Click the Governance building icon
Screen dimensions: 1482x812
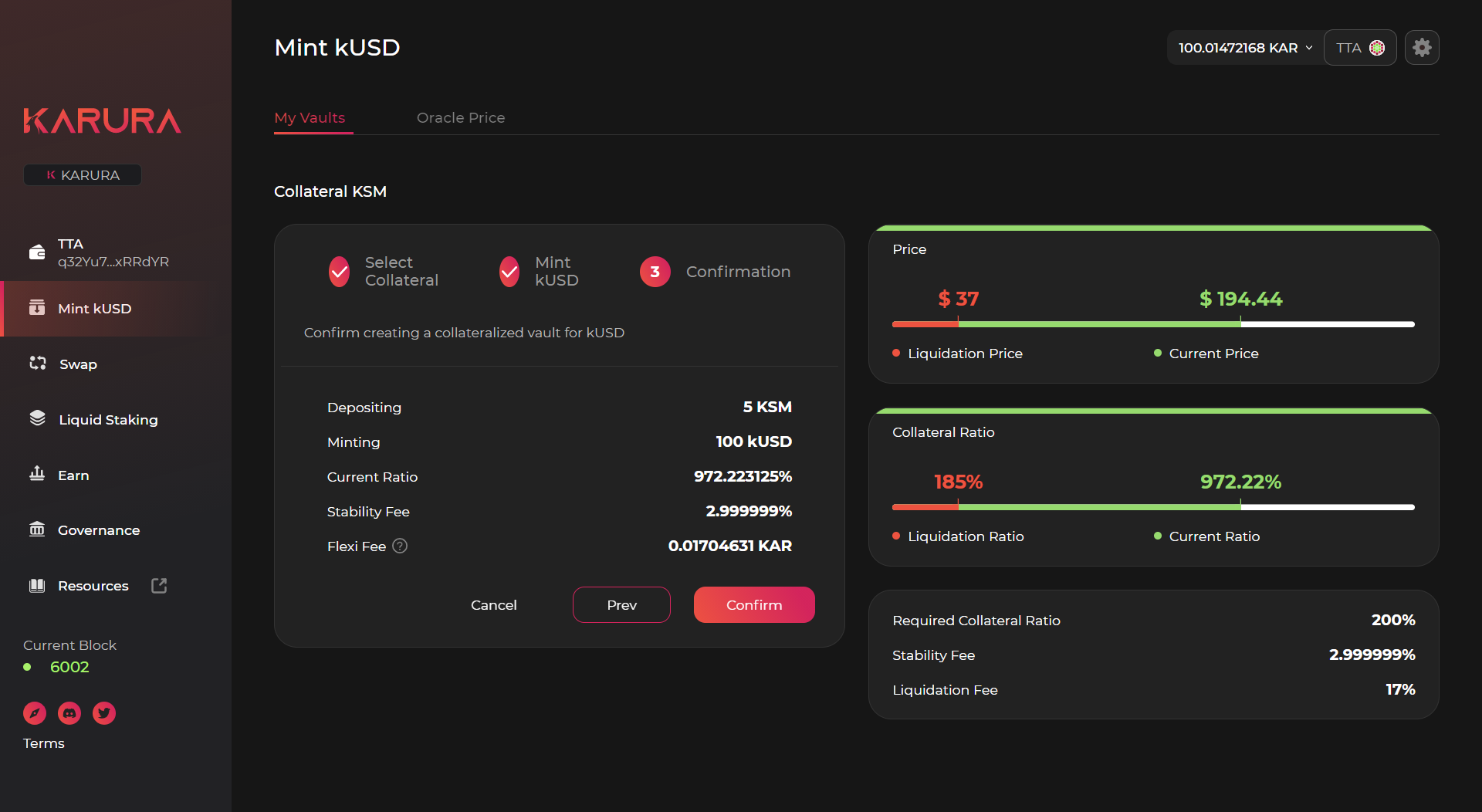point(37,529)
